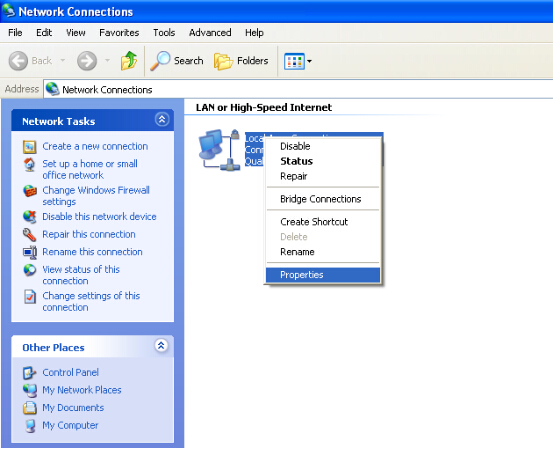Screen dimensions: 553x449
Task: Open the My Computer link
Action: [70, 425]
